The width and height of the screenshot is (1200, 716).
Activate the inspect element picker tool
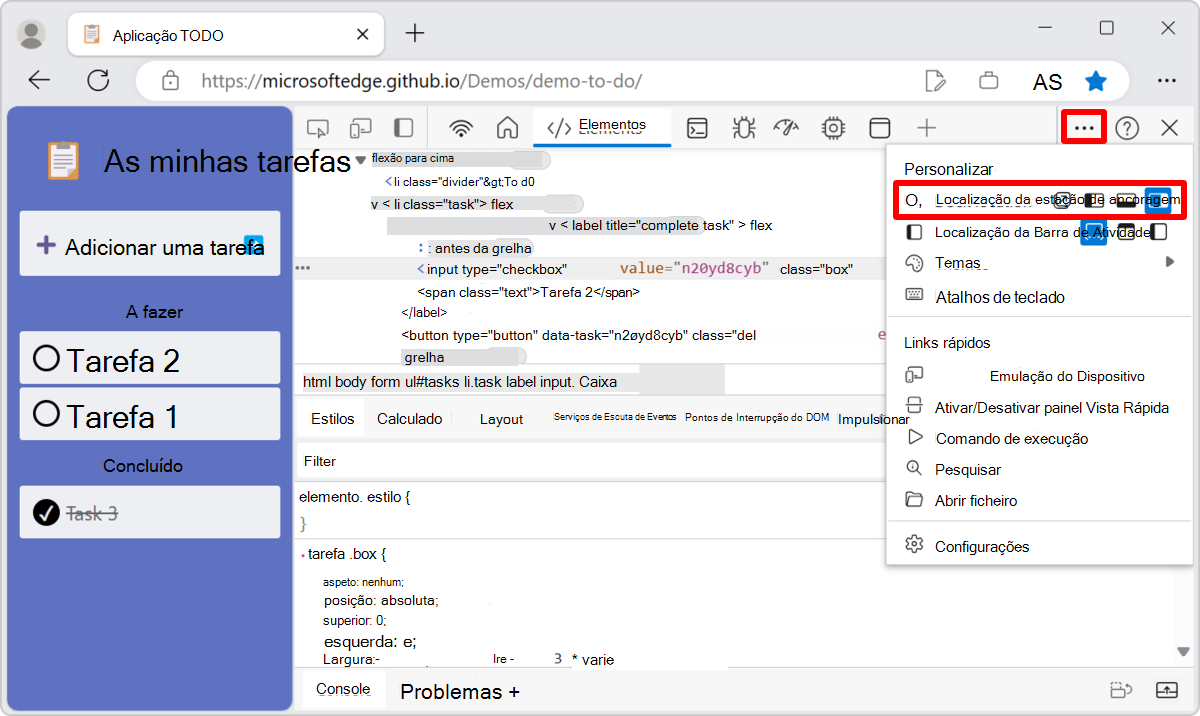tap(318, 128)
